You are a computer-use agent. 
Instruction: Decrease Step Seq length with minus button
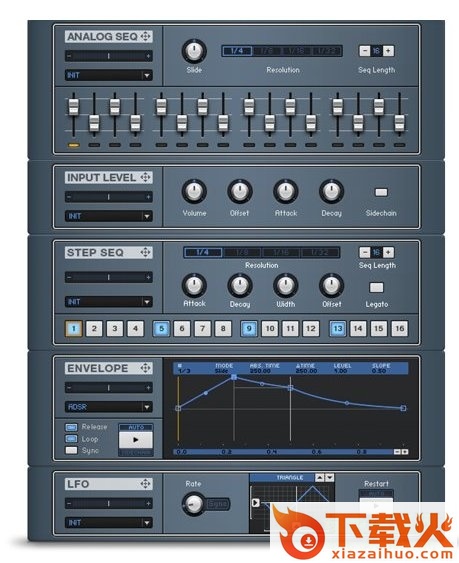click(365, 252)
